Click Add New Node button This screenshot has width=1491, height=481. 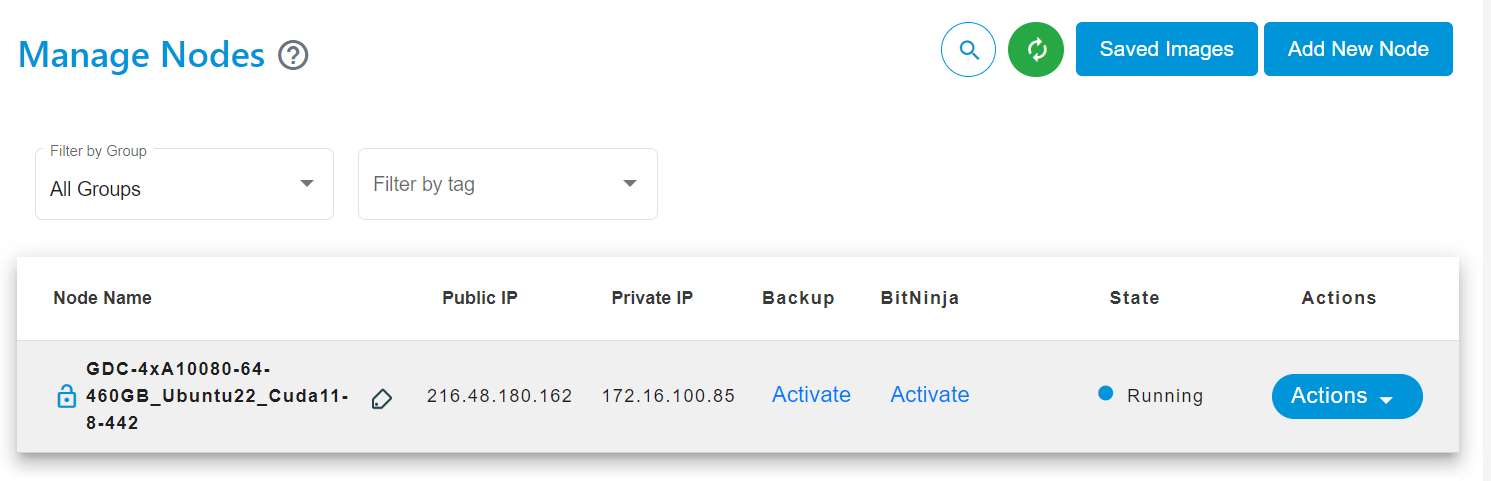click(x=1358, y=49)
